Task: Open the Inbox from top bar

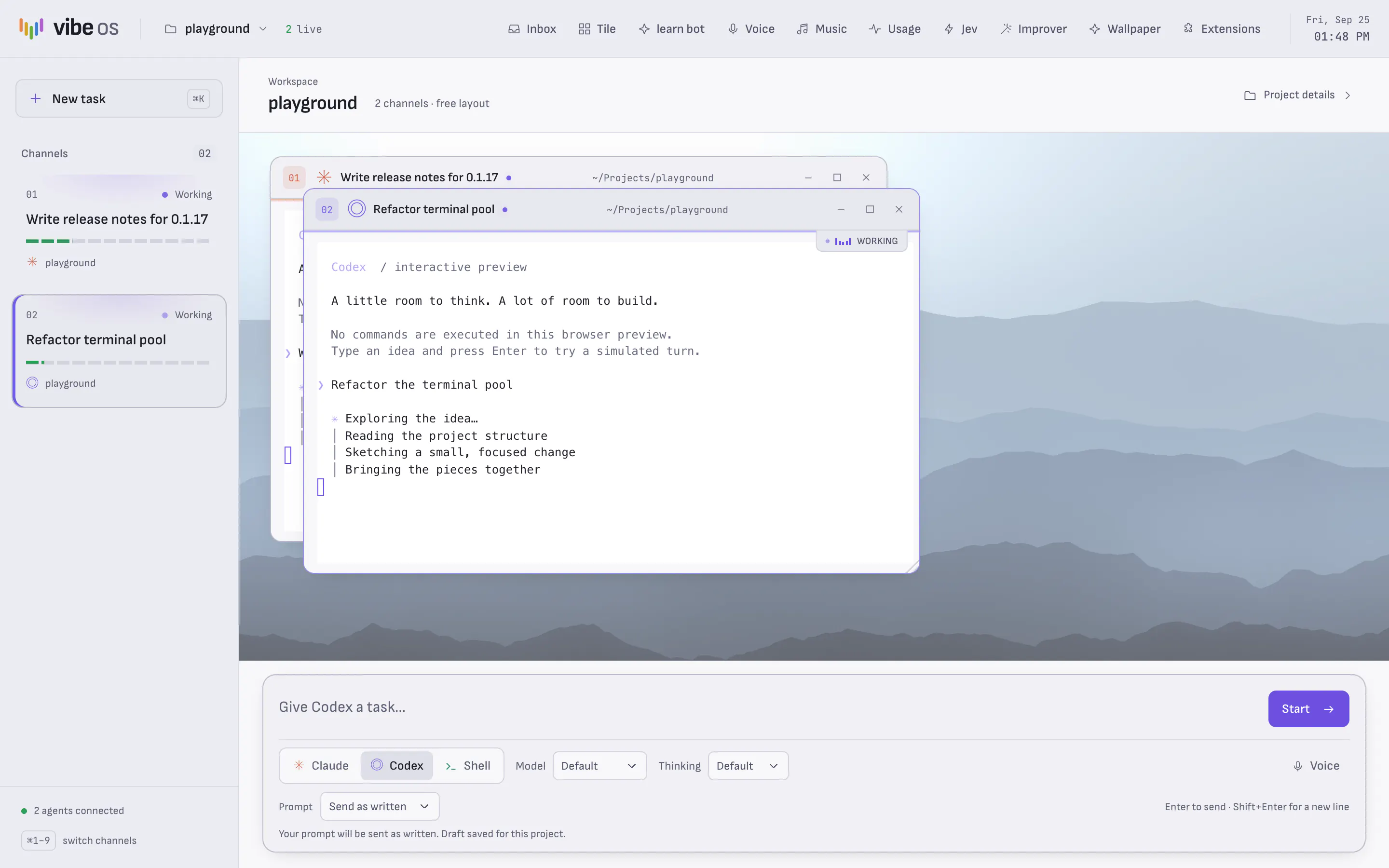Action: tap(532, 29)
